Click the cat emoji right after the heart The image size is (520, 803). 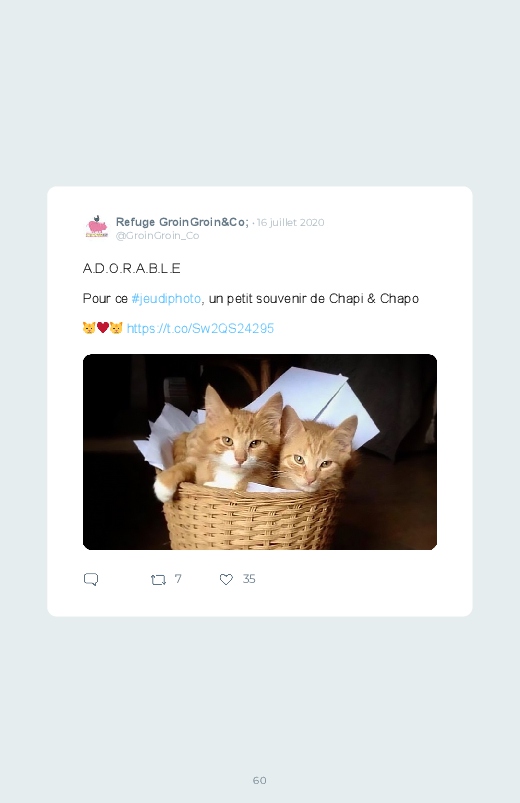pos(116,328)
